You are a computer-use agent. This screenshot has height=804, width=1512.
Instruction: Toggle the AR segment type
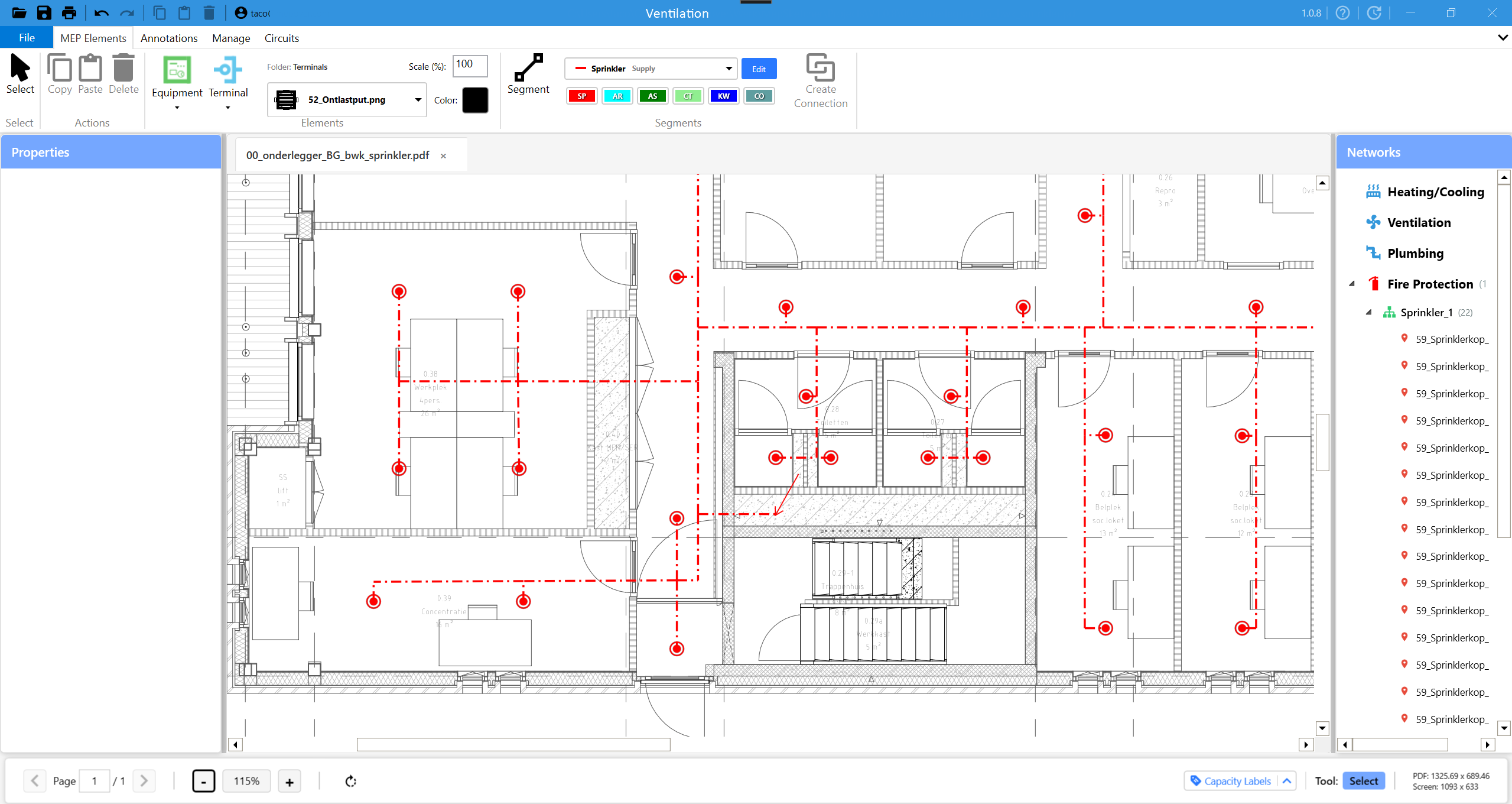pos(617,96)
